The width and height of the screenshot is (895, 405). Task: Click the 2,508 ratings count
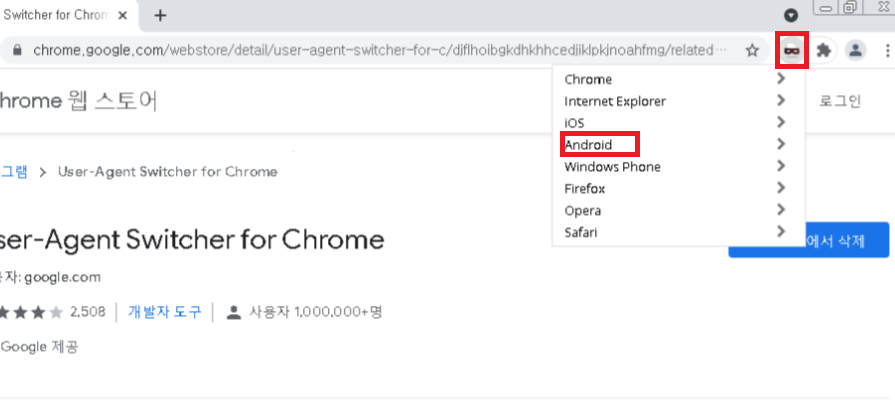pos(88,312)
